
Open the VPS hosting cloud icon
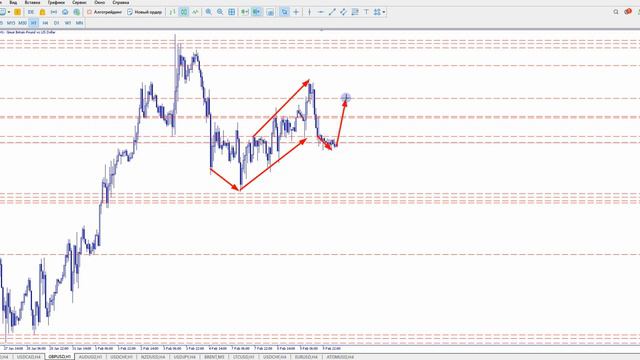(x=65, y=12)
